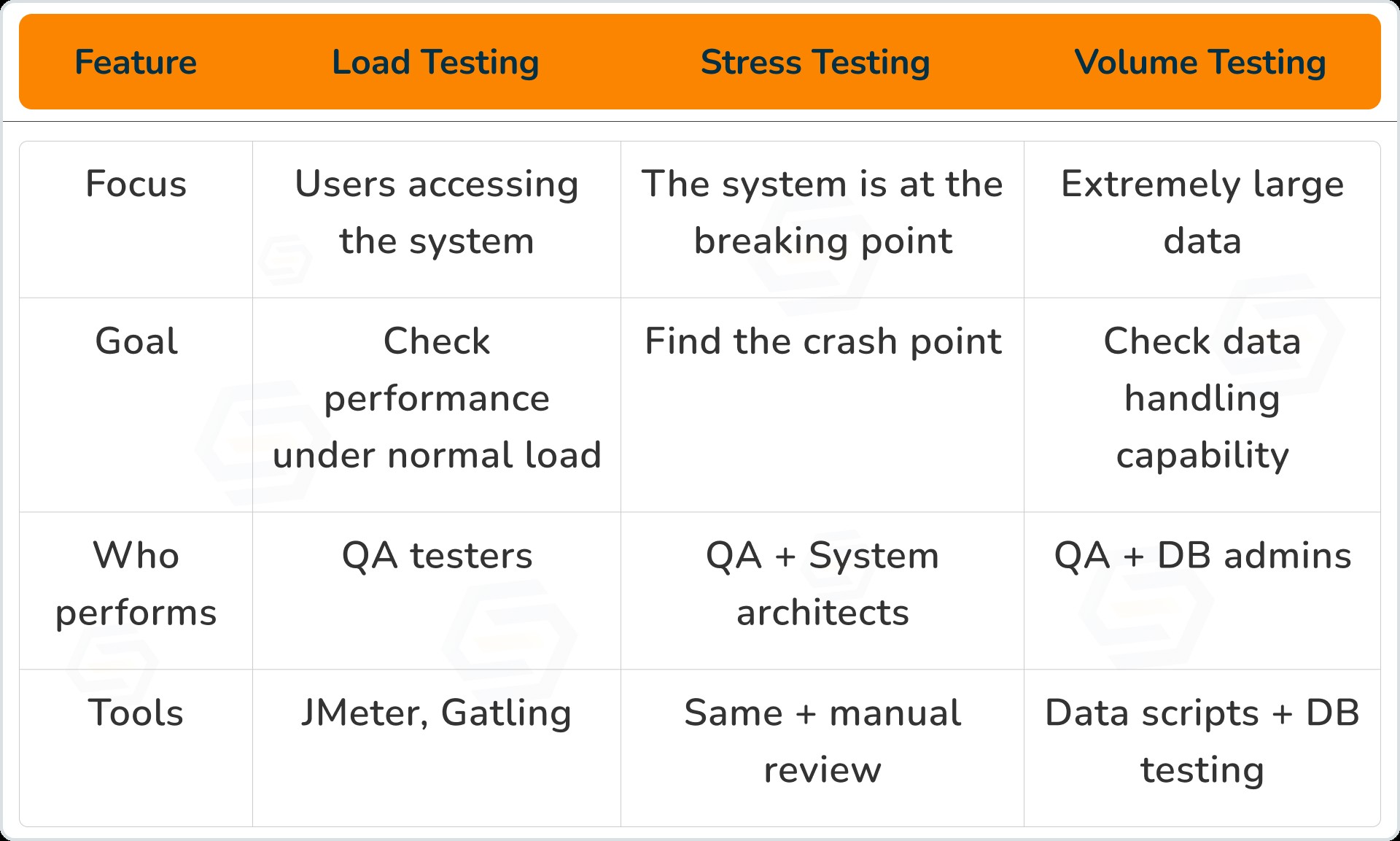
Task: Click the Load Testing column header
Action: (435, 62)
